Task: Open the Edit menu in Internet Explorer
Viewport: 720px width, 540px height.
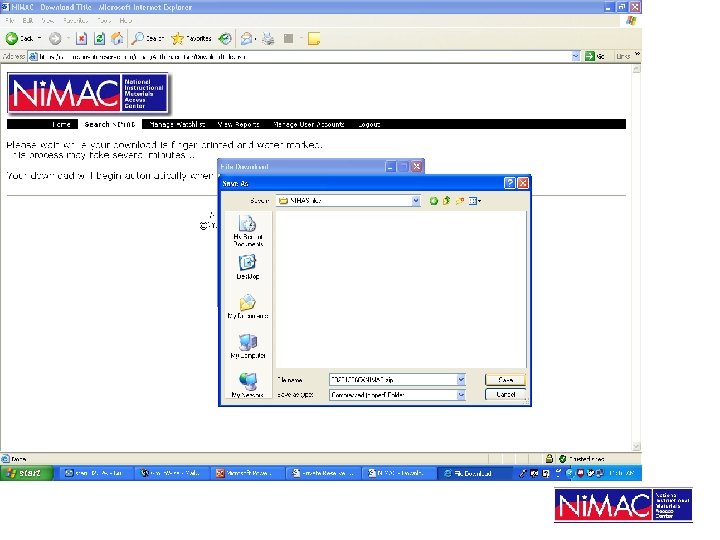Action: [x=28, y=21]
